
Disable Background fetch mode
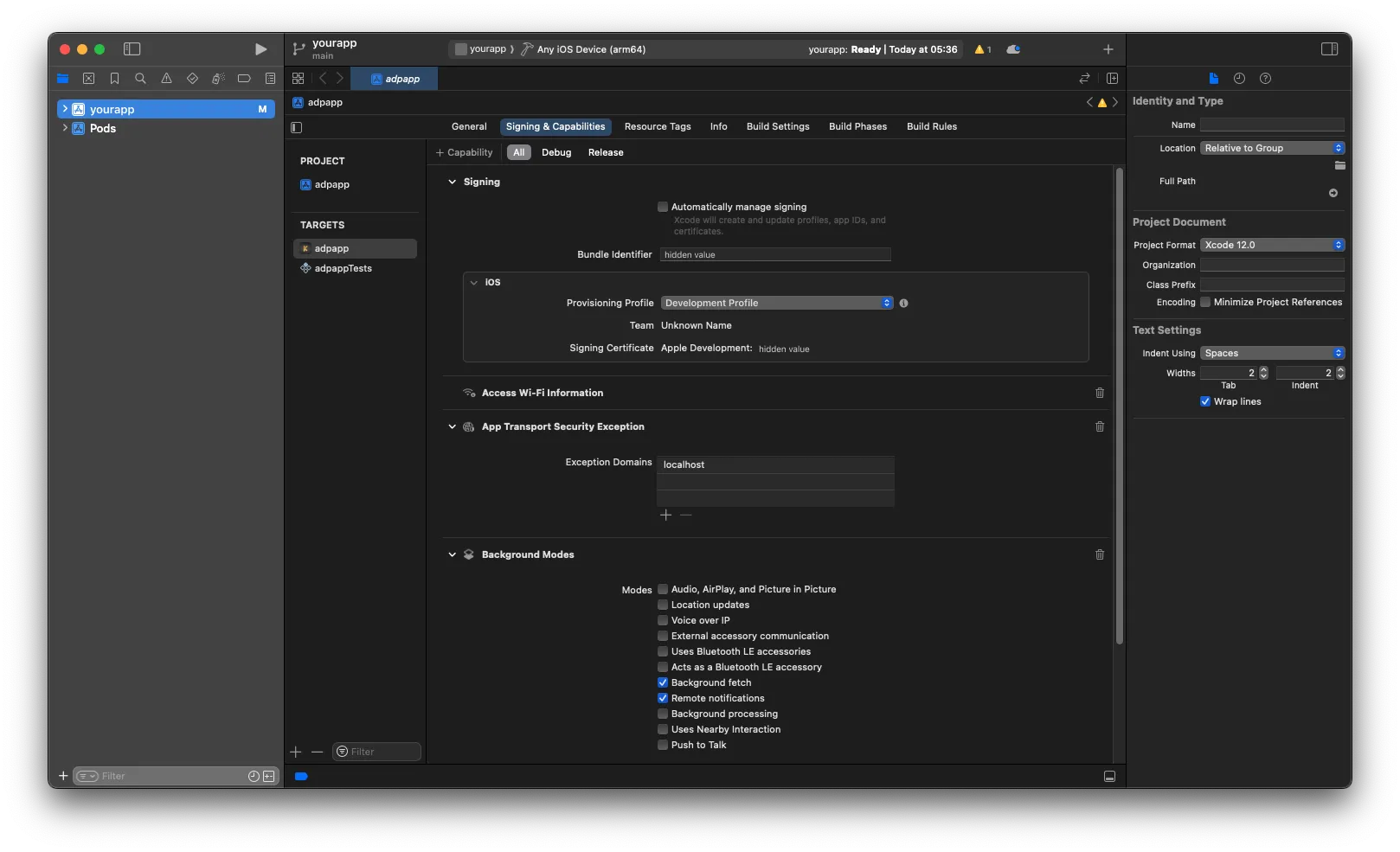663,682
